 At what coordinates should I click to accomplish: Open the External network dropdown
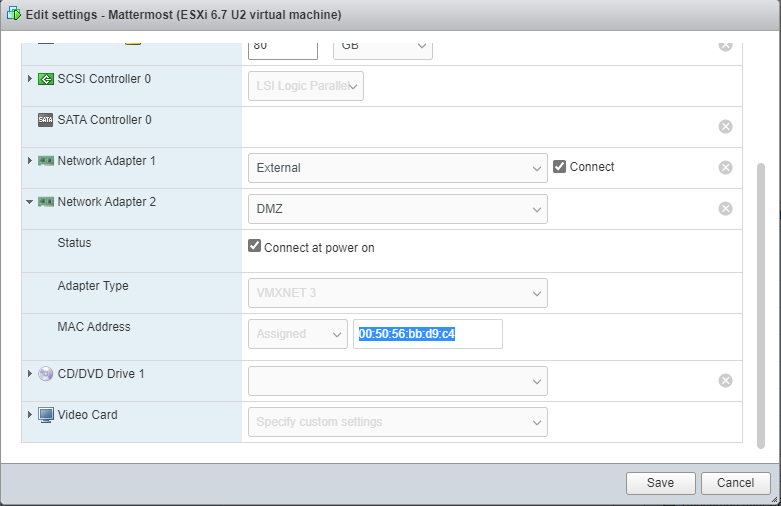397,168
